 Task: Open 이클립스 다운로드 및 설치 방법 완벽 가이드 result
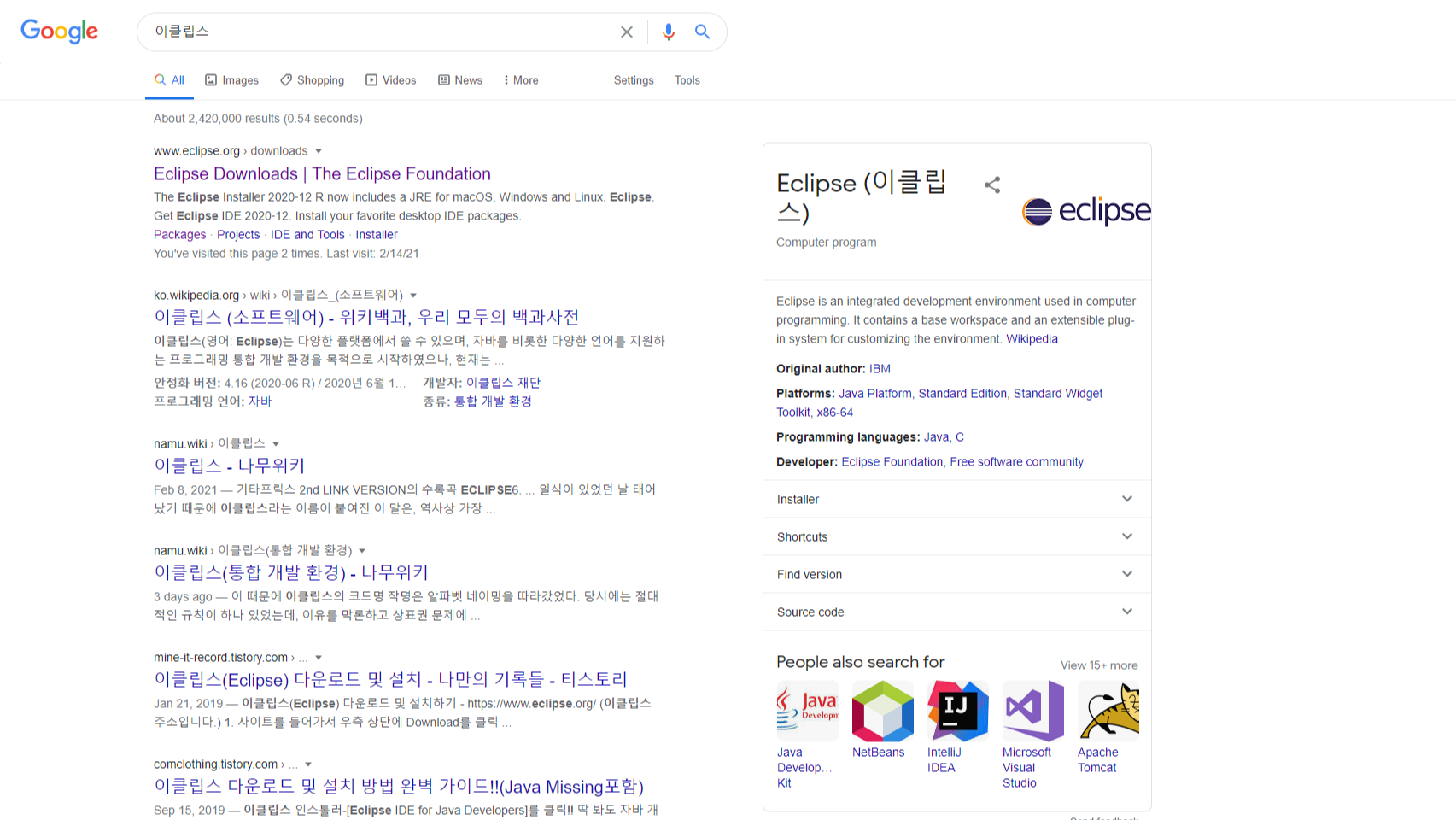pos(399,787)
